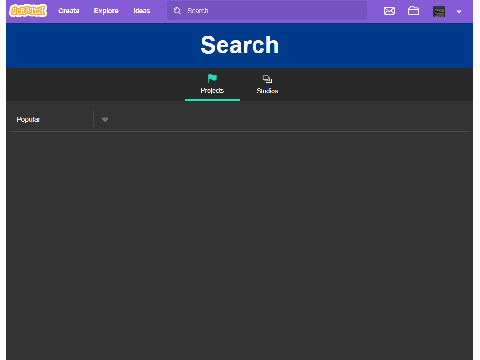The width and height of the screenshot is (480, 360).
Task: Open the Messages envelope icon
Action: (x=389, y=11)
